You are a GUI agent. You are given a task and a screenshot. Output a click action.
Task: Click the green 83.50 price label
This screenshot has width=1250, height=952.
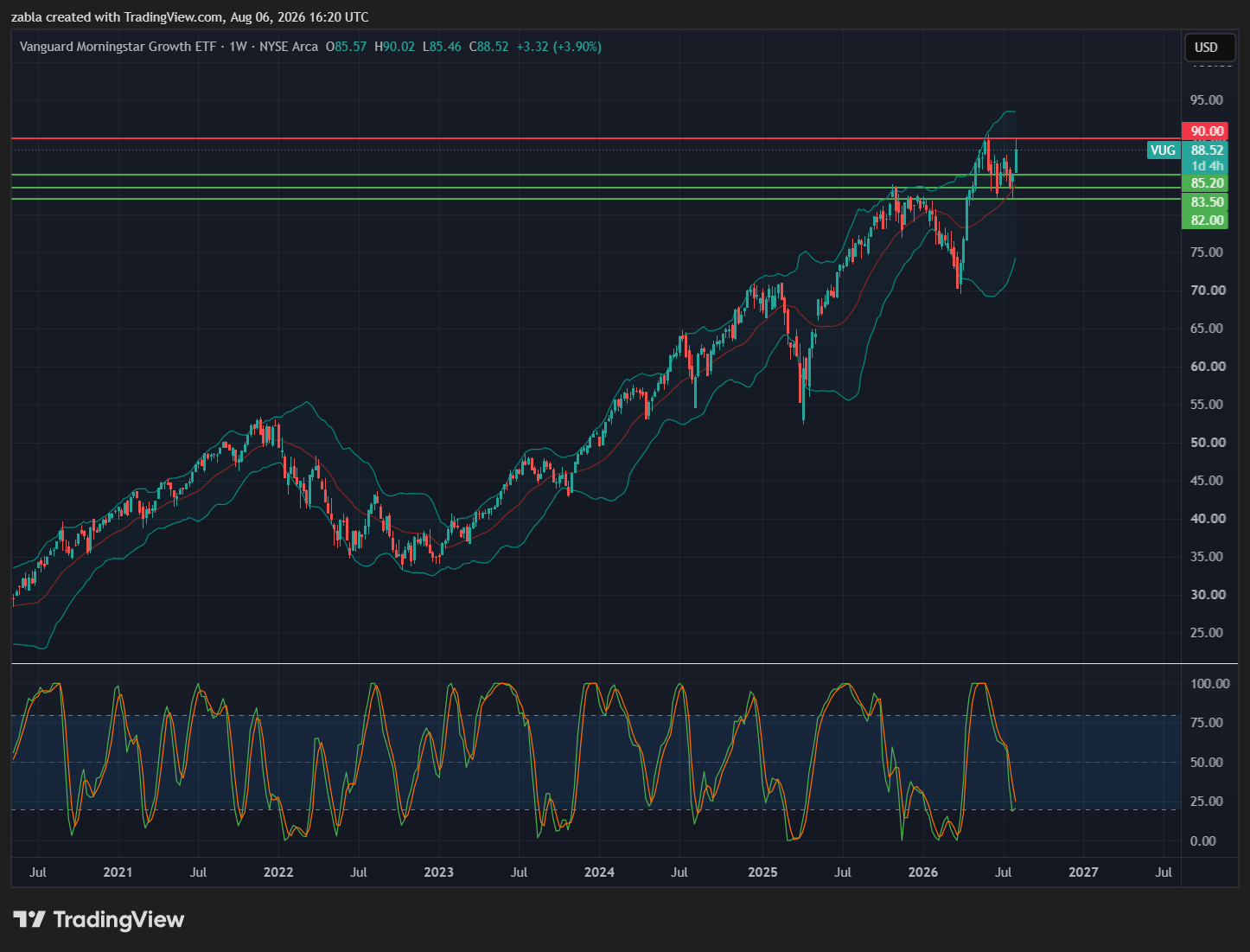1205,202
